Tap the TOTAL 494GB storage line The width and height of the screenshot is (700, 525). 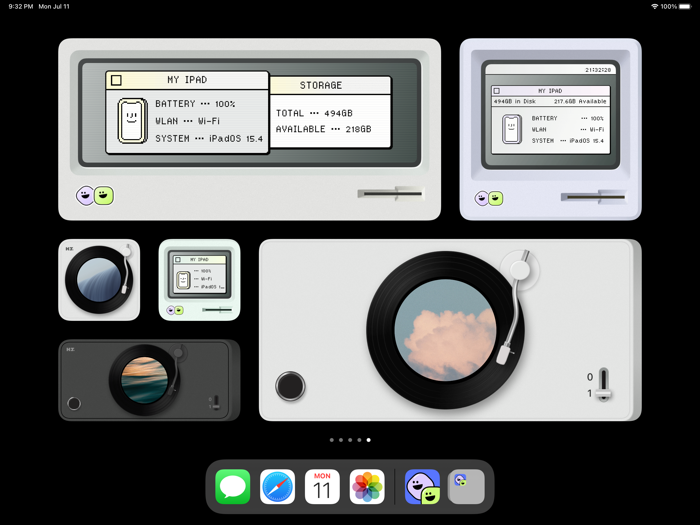coord(314,113)
